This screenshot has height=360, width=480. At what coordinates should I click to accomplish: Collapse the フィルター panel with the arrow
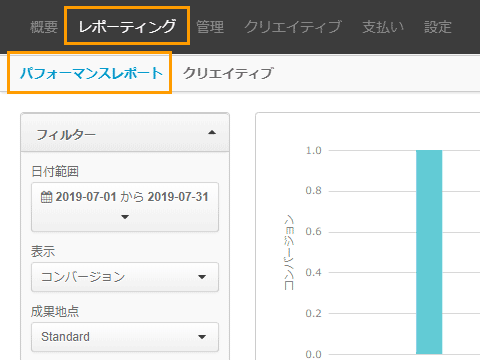[212, 133]
